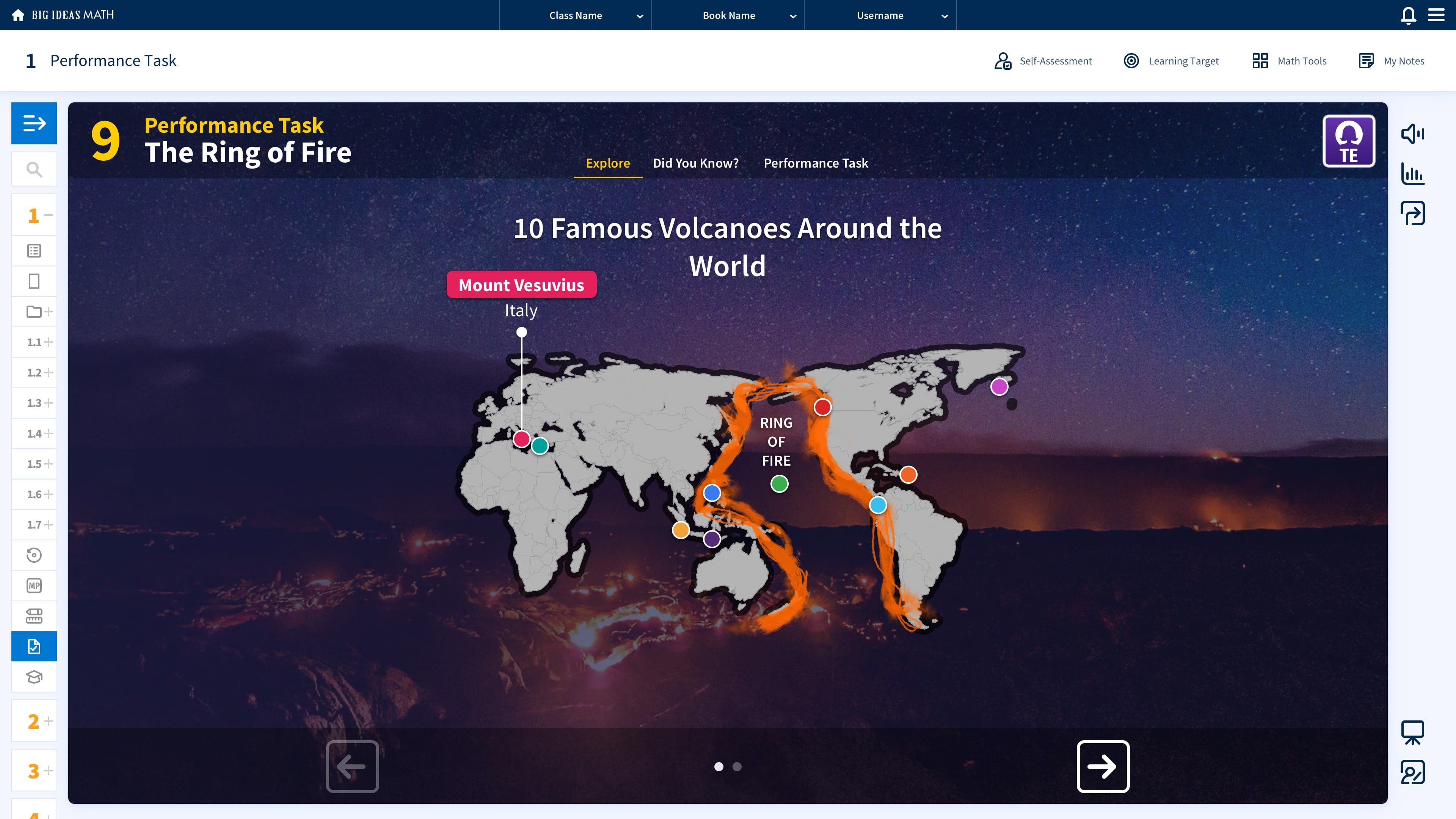1456x819 pixels.
Task: Click the green marker under Ring of Fire
Action: tap(780, 483)
